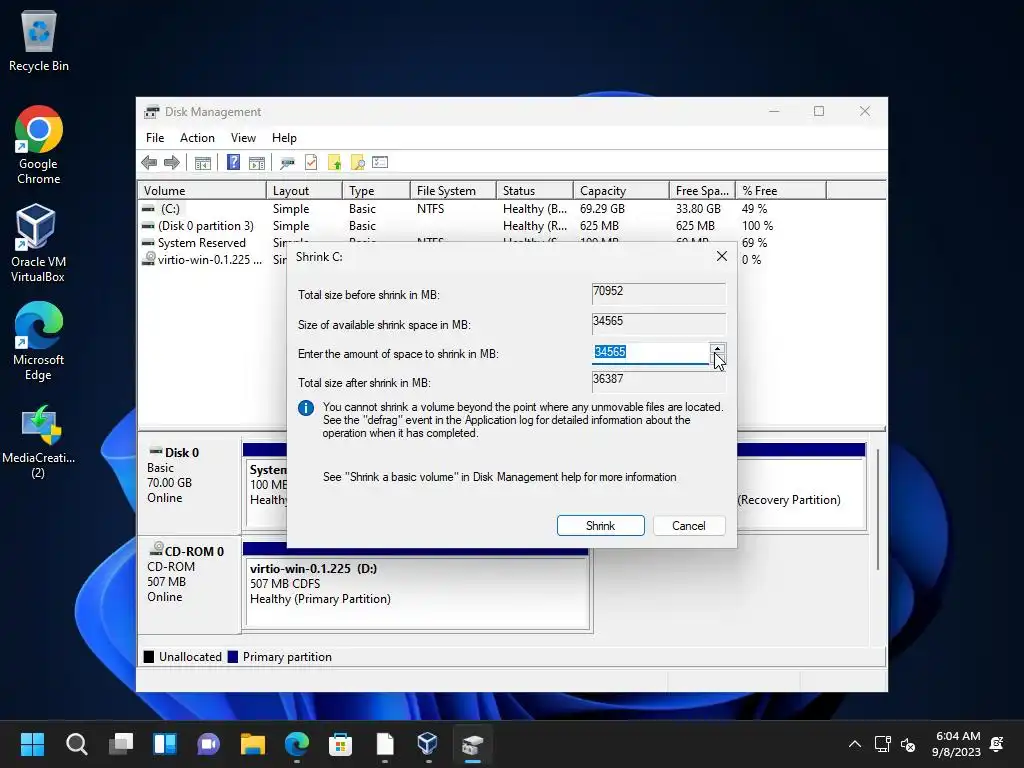This screenshot has height=768, width=1024.
Task: Open the Help menu
Action: pos(284,138)
